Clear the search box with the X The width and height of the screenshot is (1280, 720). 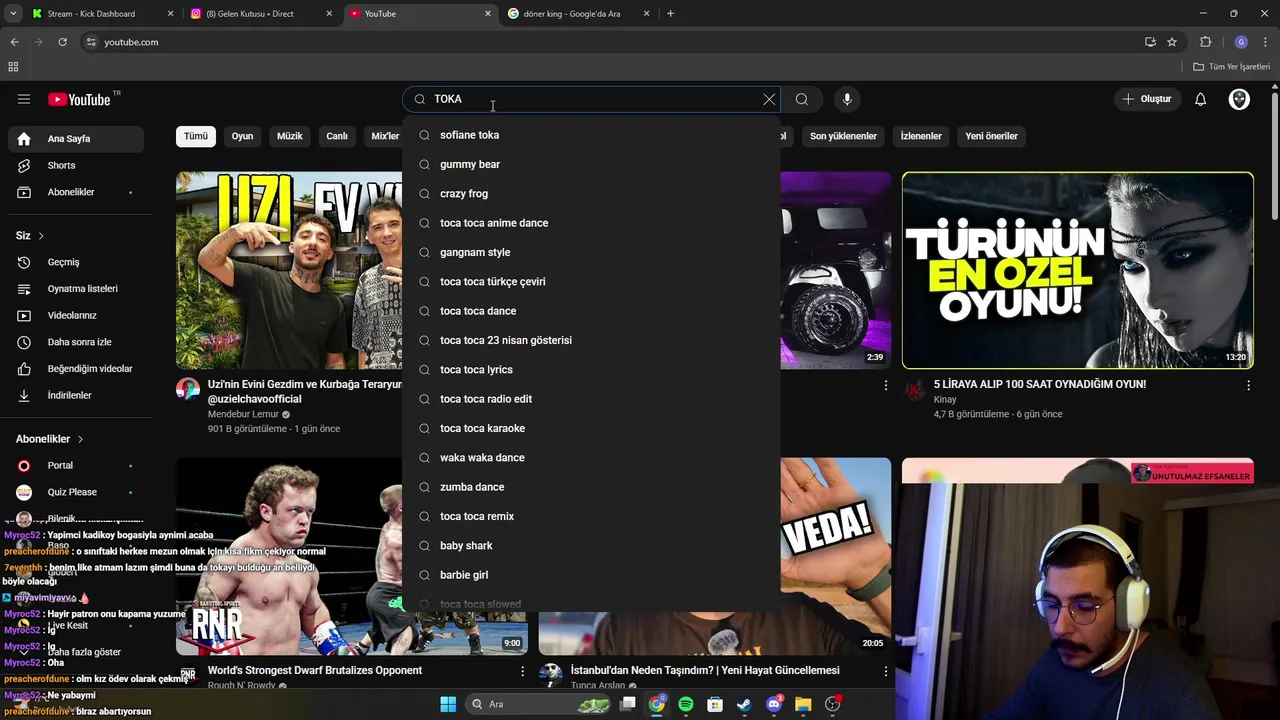point(769,99)
